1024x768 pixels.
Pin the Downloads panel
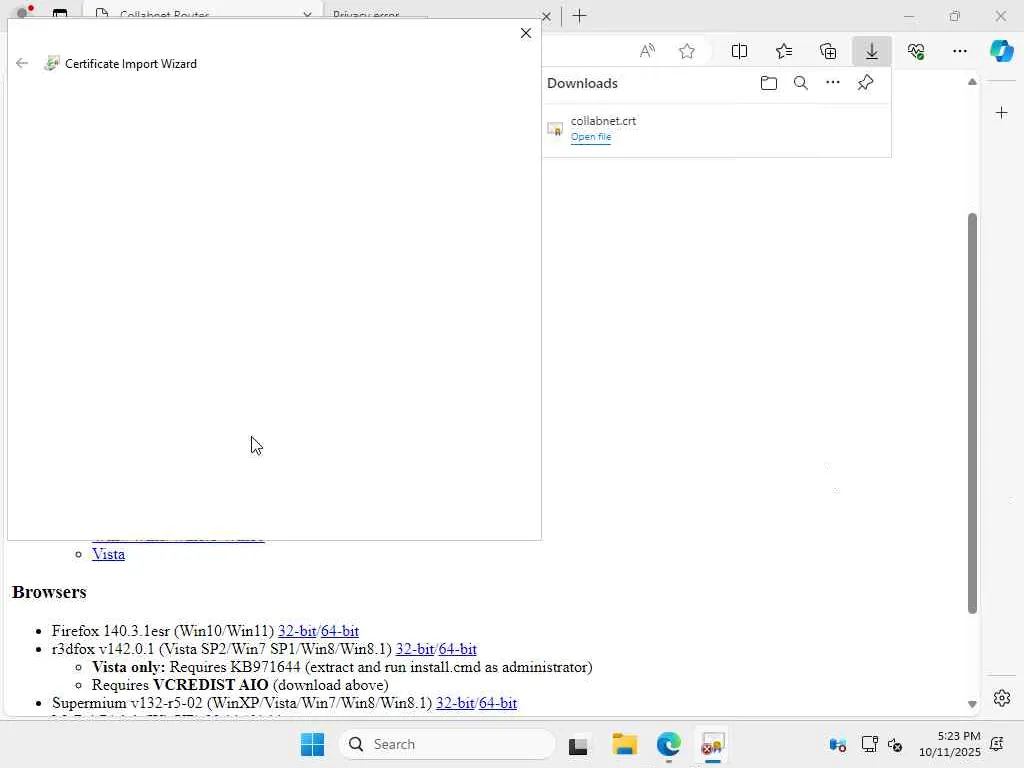click(x=865, y=83)
